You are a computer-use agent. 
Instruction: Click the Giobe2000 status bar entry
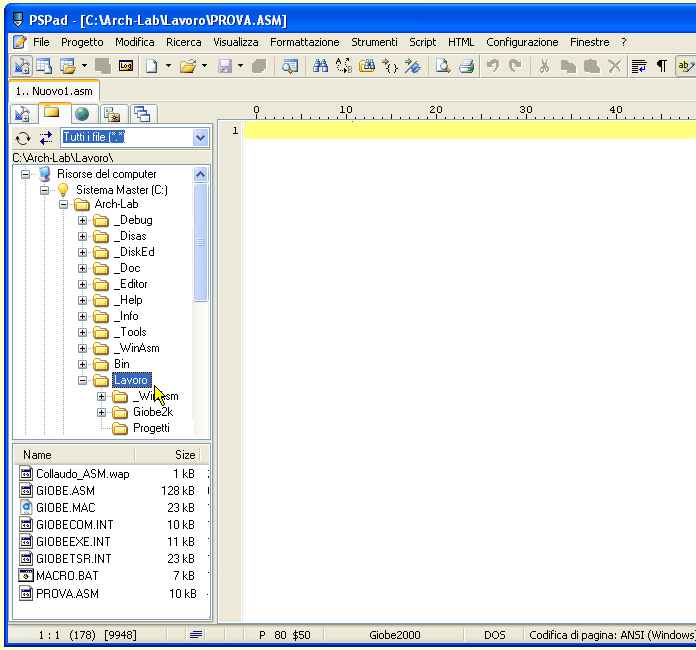(x=395, y=635)
